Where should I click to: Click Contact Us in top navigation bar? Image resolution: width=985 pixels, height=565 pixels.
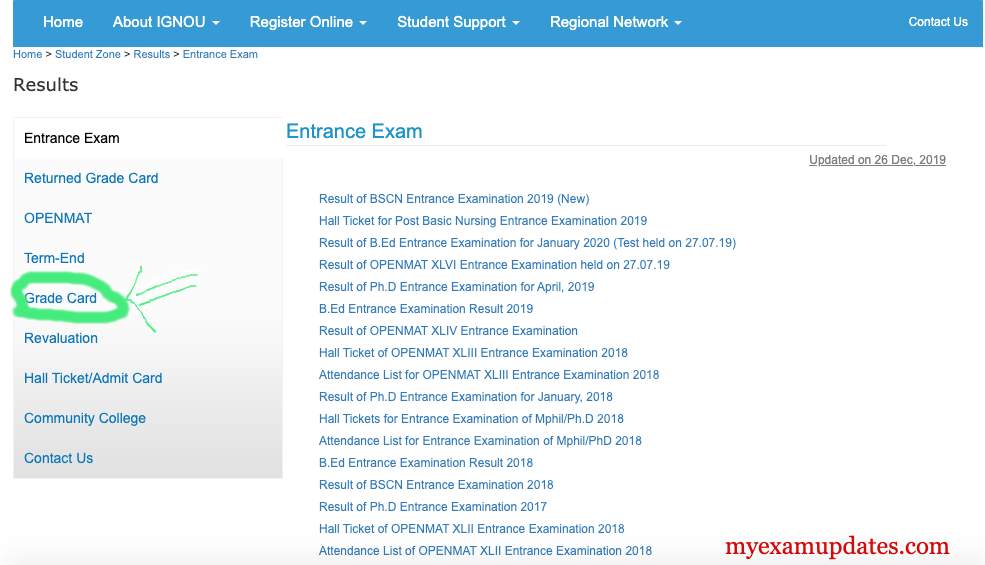(938, 22)
